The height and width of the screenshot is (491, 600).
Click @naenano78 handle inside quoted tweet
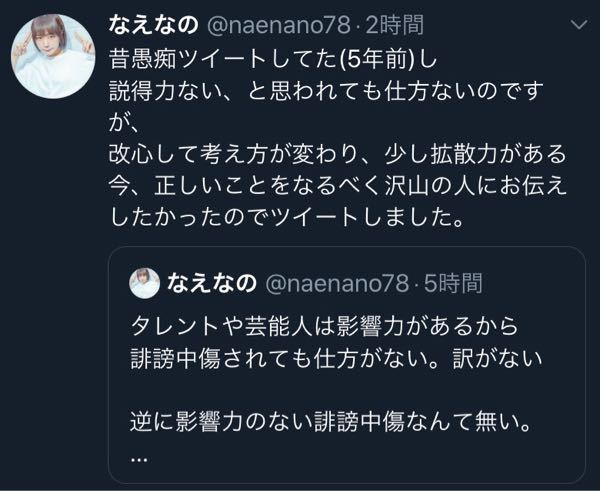click(334, 284)
